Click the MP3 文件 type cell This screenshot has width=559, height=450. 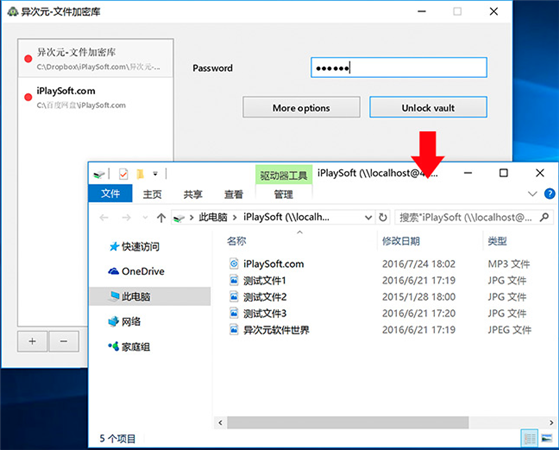[x=509, y=264]
